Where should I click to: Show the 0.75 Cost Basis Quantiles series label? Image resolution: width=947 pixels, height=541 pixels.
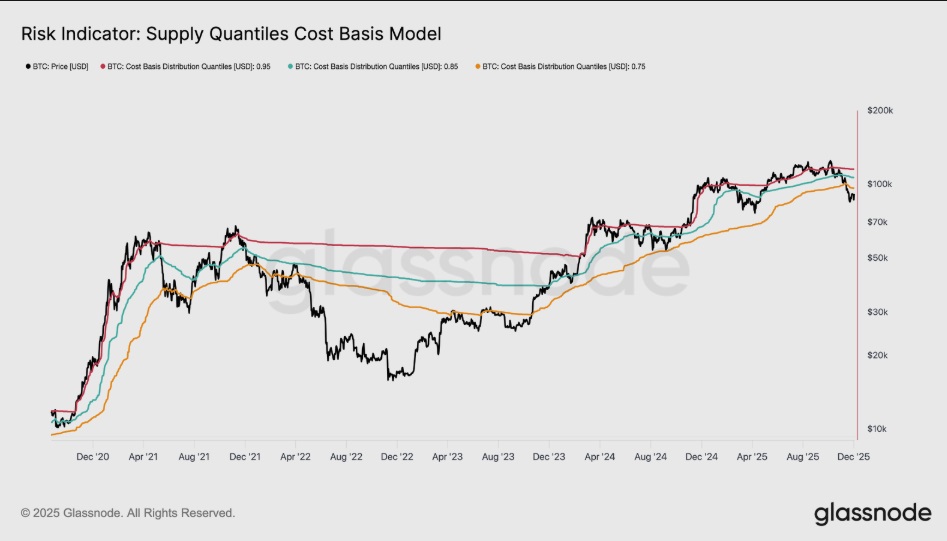pyautogui.click(x=571, y=66)
